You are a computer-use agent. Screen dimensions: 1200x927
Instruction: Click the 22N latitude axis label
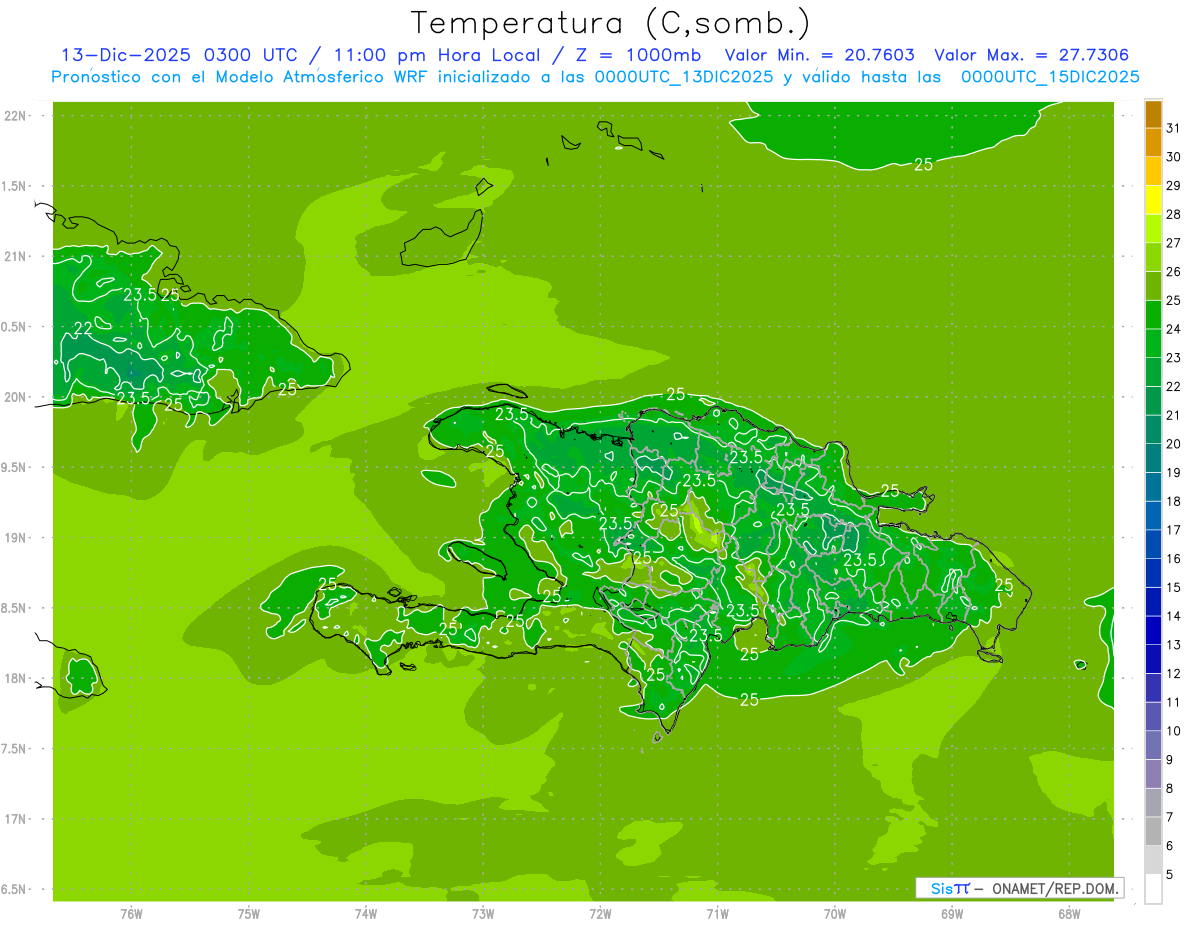pyautogui.click(x=16, y=116)
